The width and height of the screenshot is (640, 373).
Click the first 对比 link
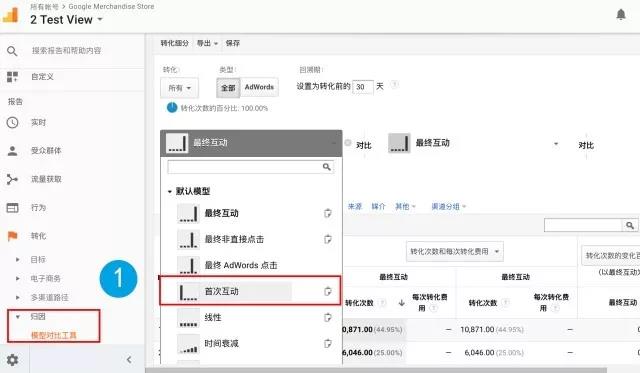(x=363, y=145)
